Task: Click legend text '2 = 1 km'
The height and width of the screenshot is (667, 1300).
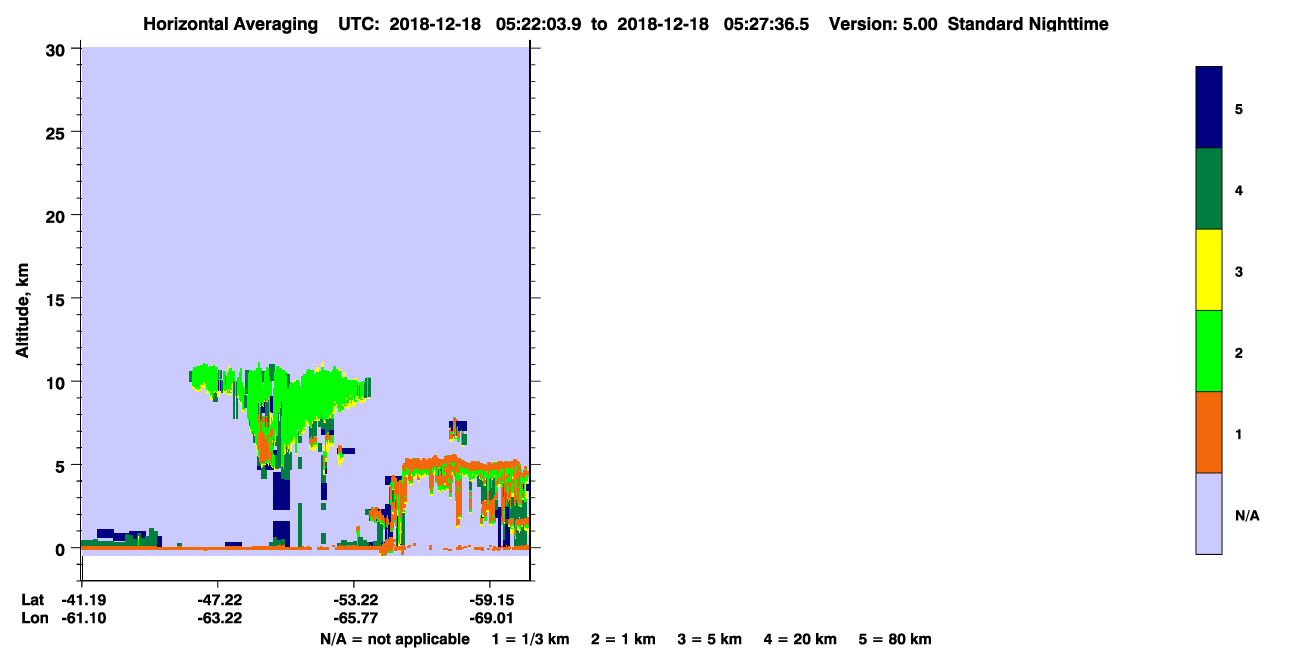Action: pyautogui.click(x=623, y=639)
